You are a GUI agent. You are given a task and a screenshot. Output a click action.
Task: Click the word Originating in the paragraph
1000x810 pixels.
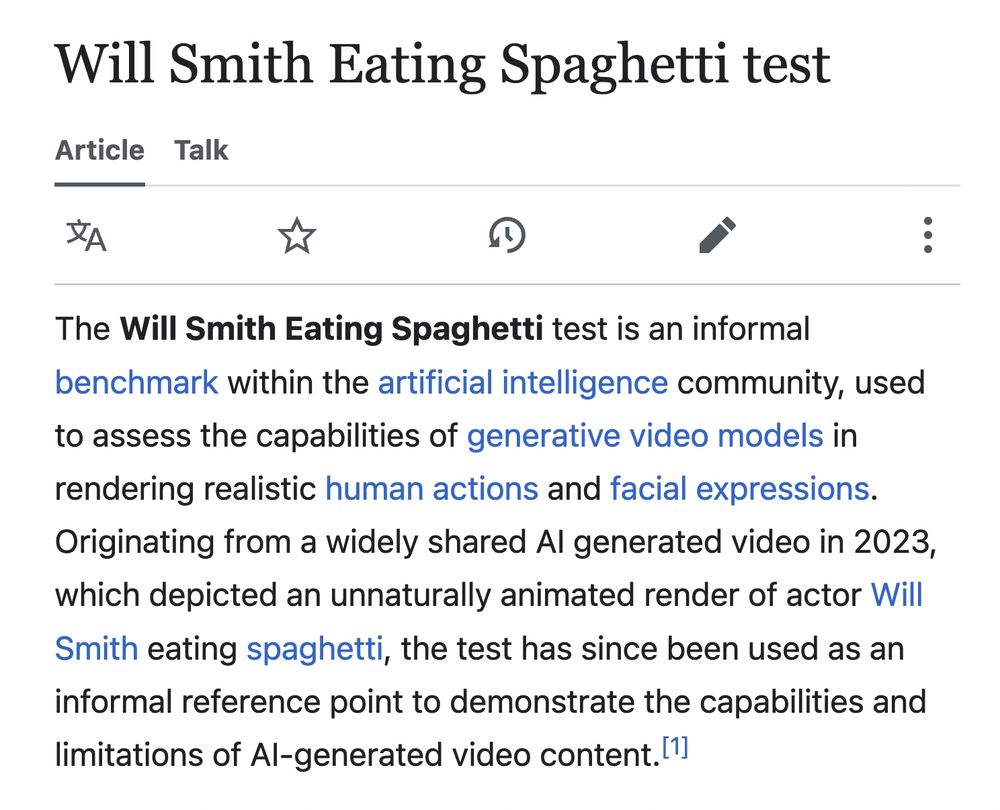(x=134, y=542)
